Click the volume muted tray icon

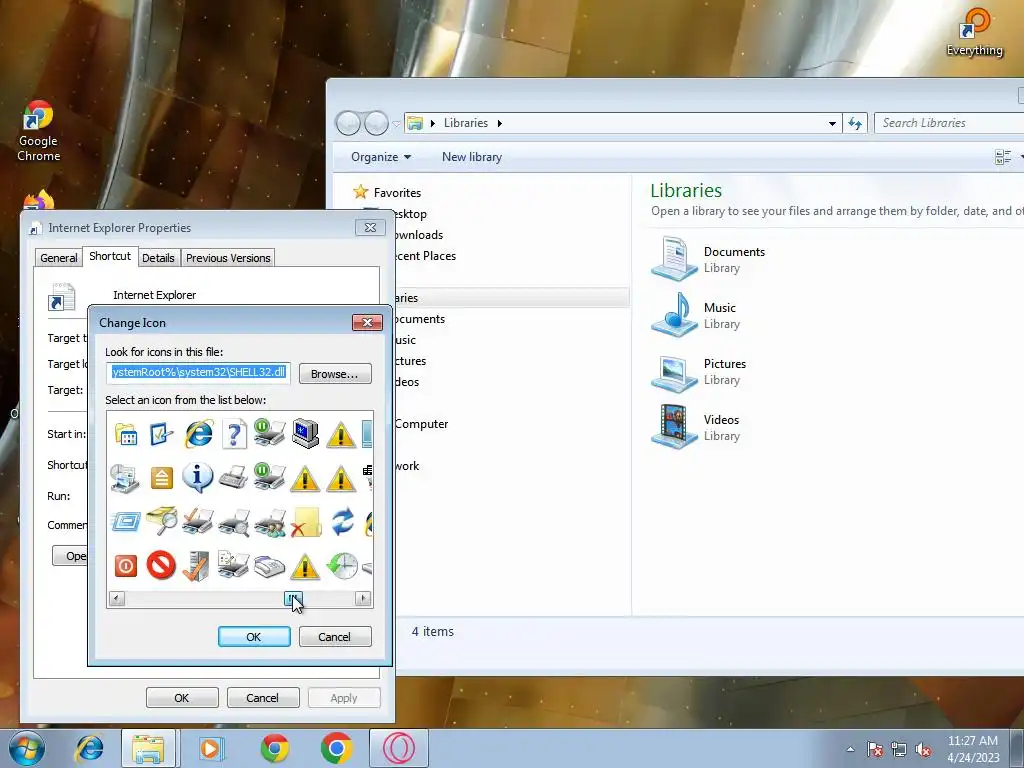[x=923, y=750]
